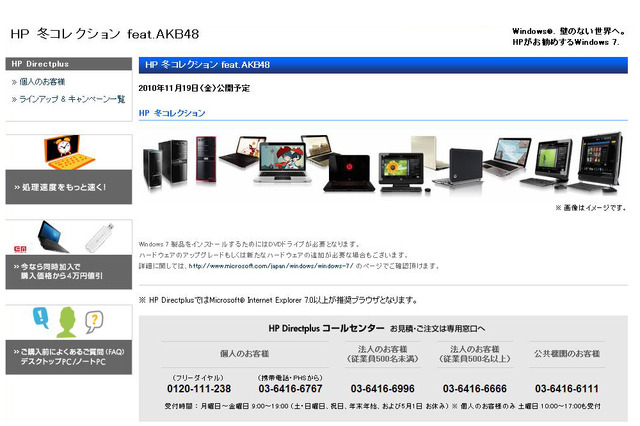Screen dimensions: 640x426
Task: Open the FAQ ご購入前によくあるご質問 banner
Action: 69,357
